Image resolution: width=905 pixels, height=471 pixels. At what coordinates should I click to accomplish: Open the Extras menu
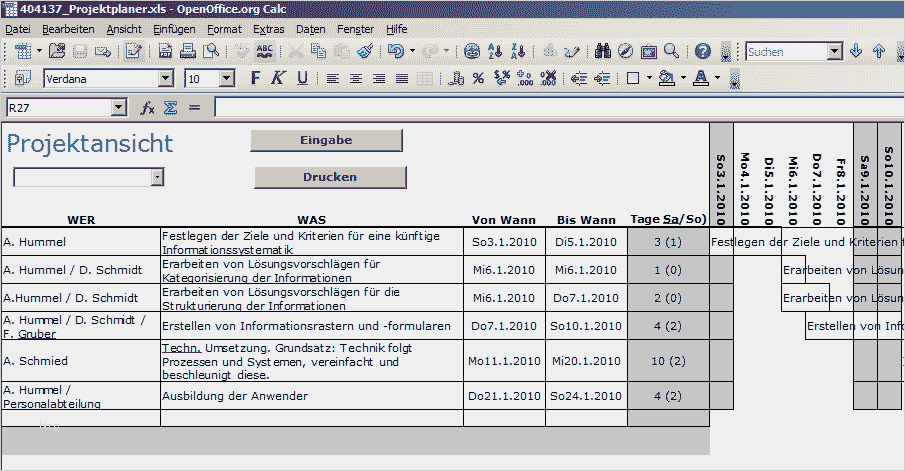(268, 29)
